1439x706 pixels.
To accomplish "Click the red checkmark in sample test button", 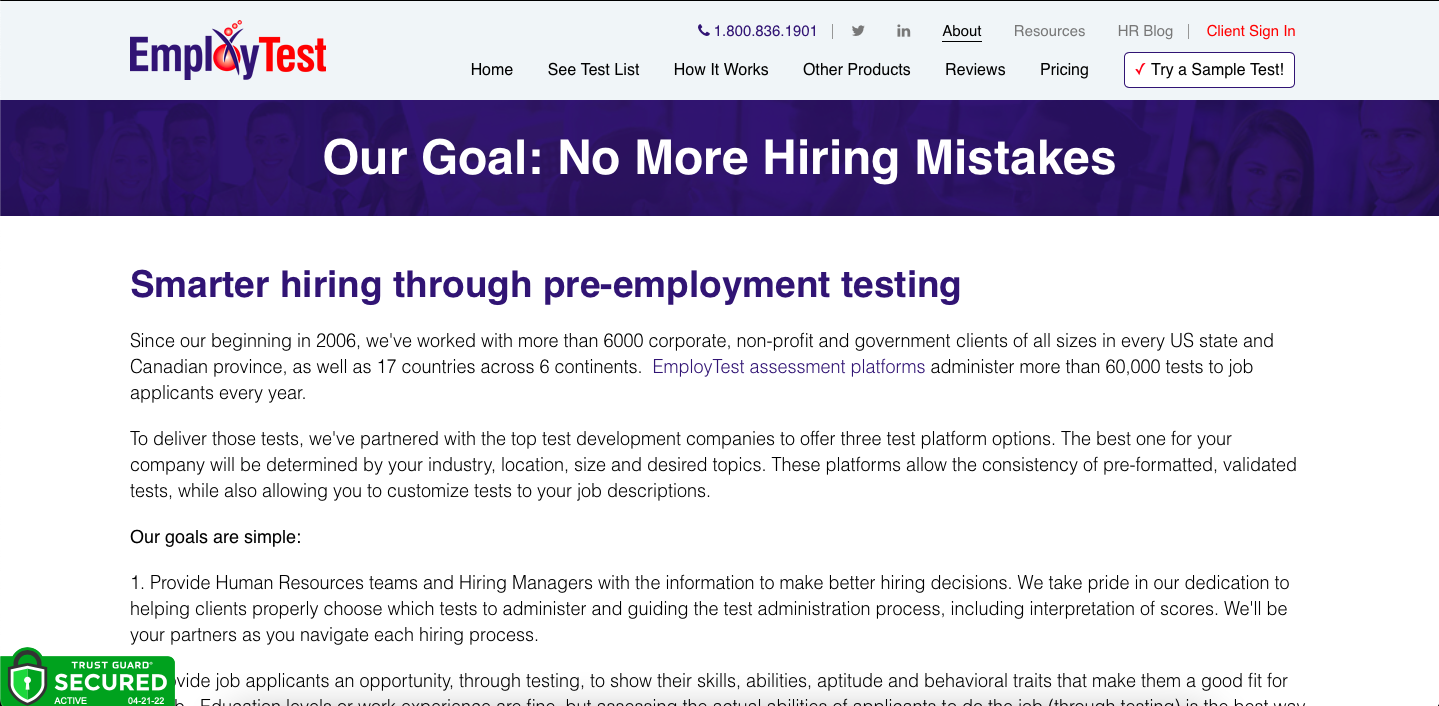I will tap(1139, 70).
